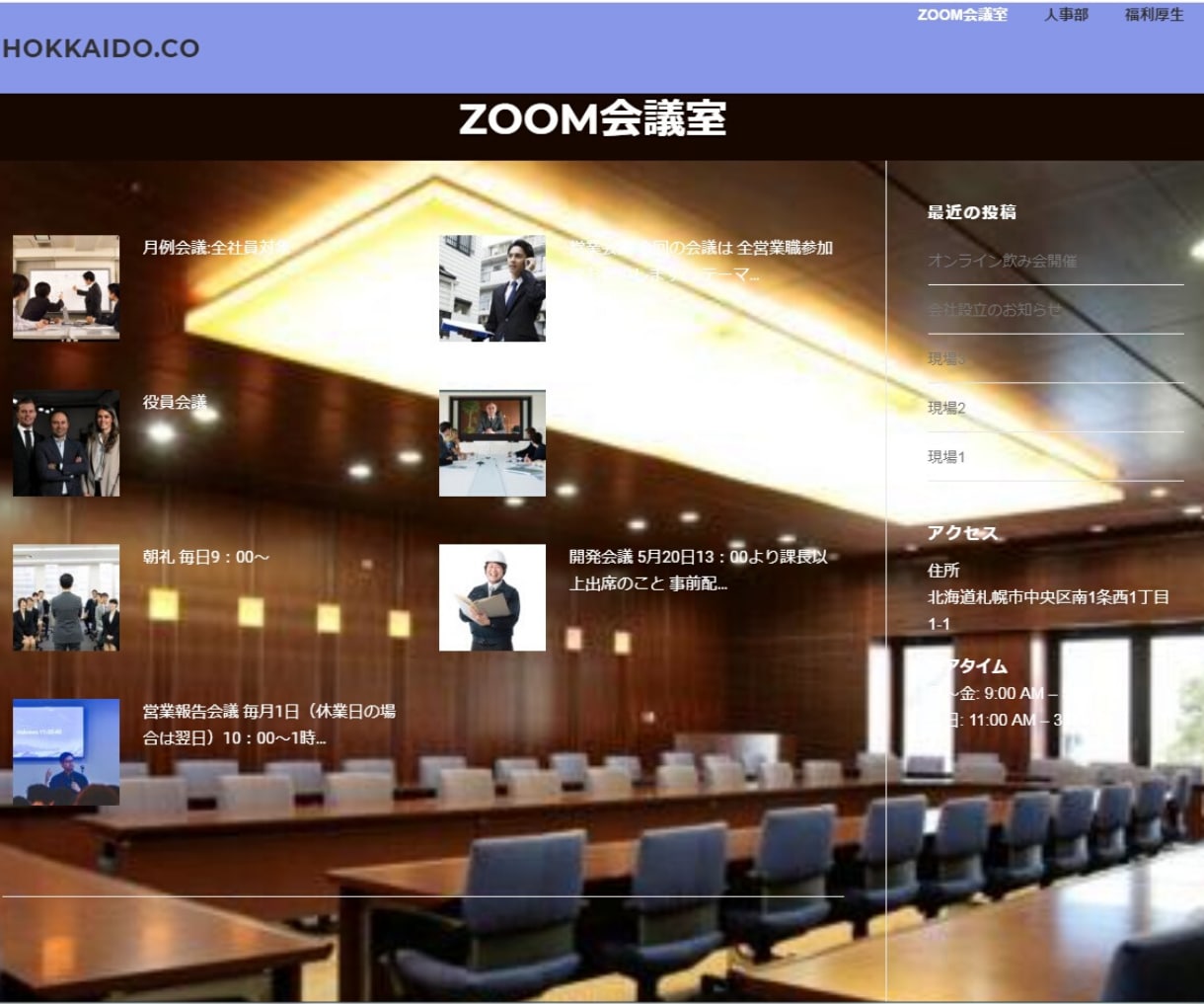
Task: Open recent post オンライン飲み会開催
Action: (1002, 261)
